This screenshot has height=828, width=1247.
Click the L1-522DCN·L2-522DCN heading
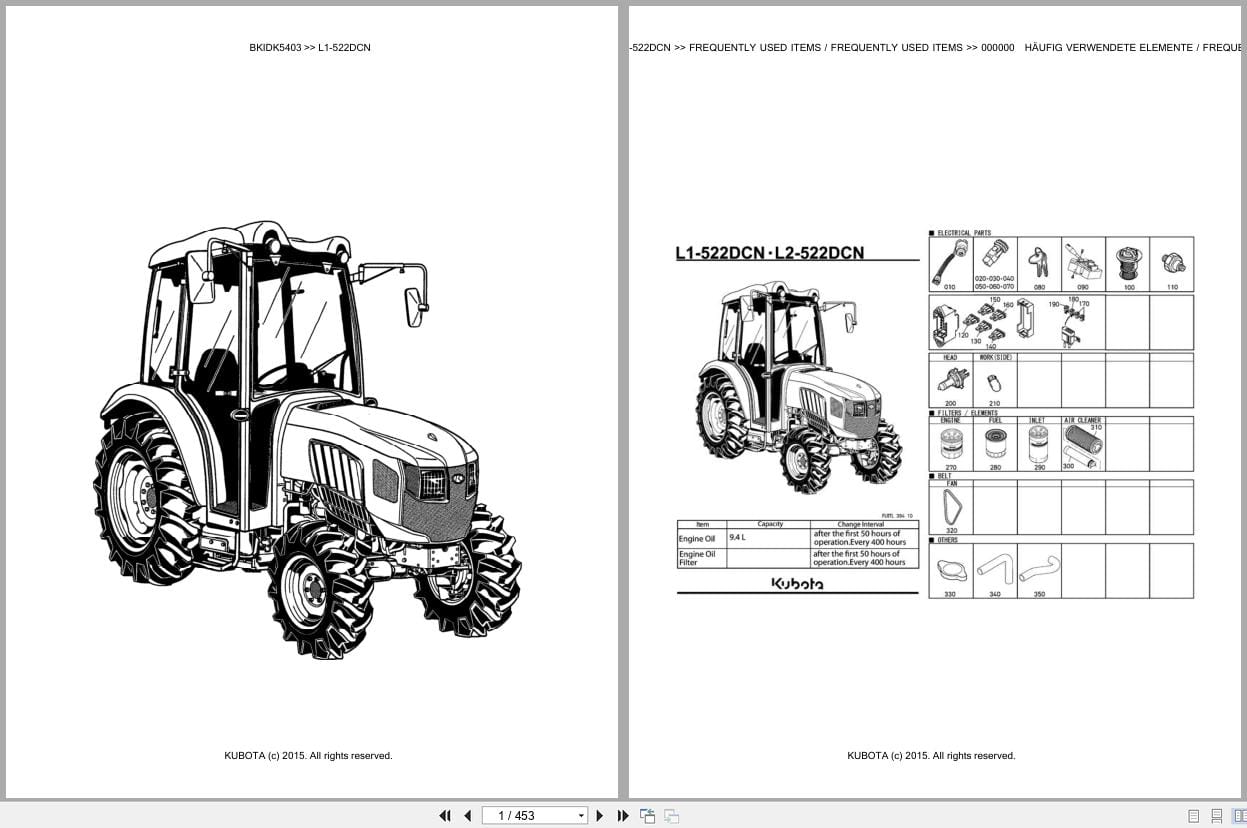(x=770, y=253)
